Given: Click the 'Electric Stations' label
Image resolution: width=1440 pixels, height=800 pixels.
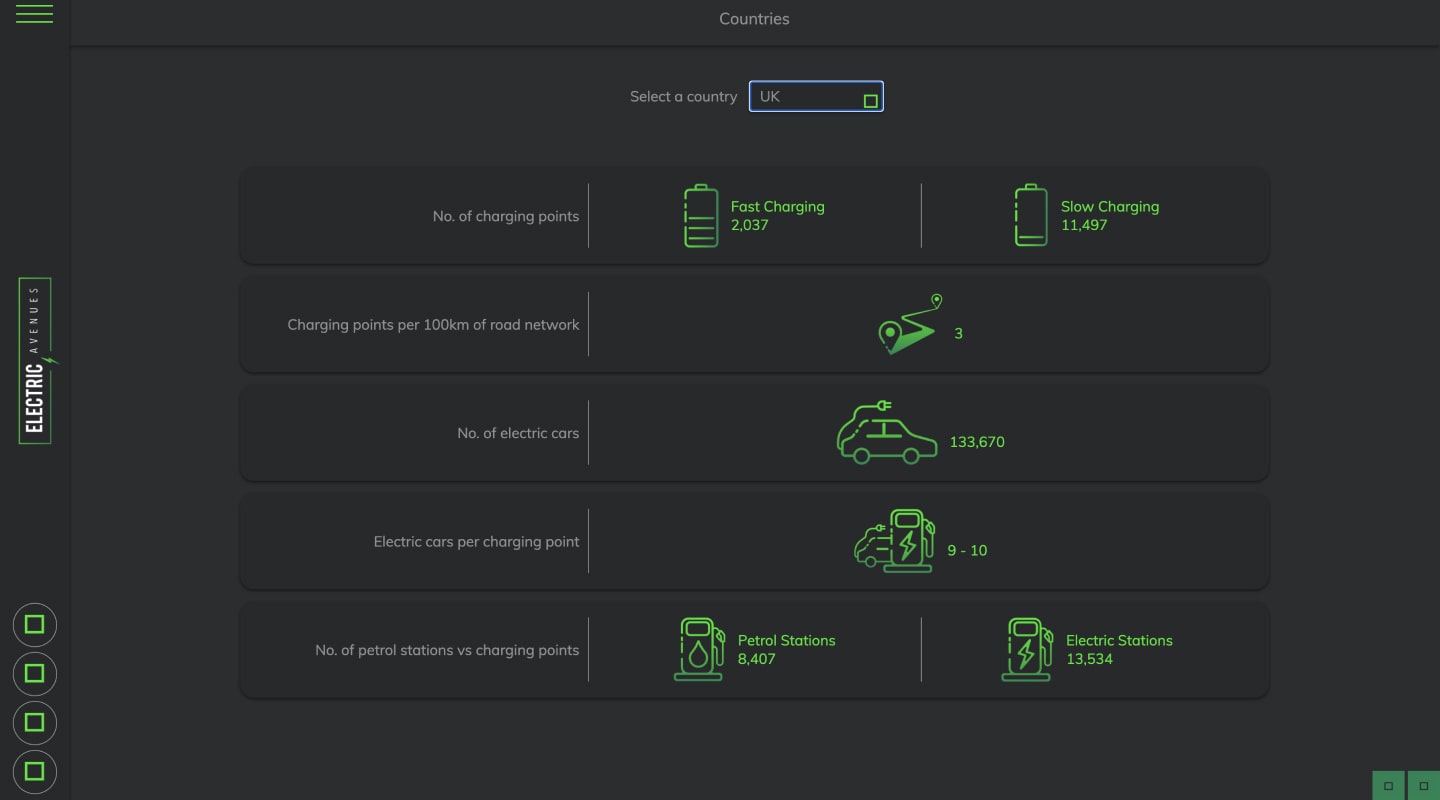Looking at the screenshot, I should click(x=1119, y=641).
